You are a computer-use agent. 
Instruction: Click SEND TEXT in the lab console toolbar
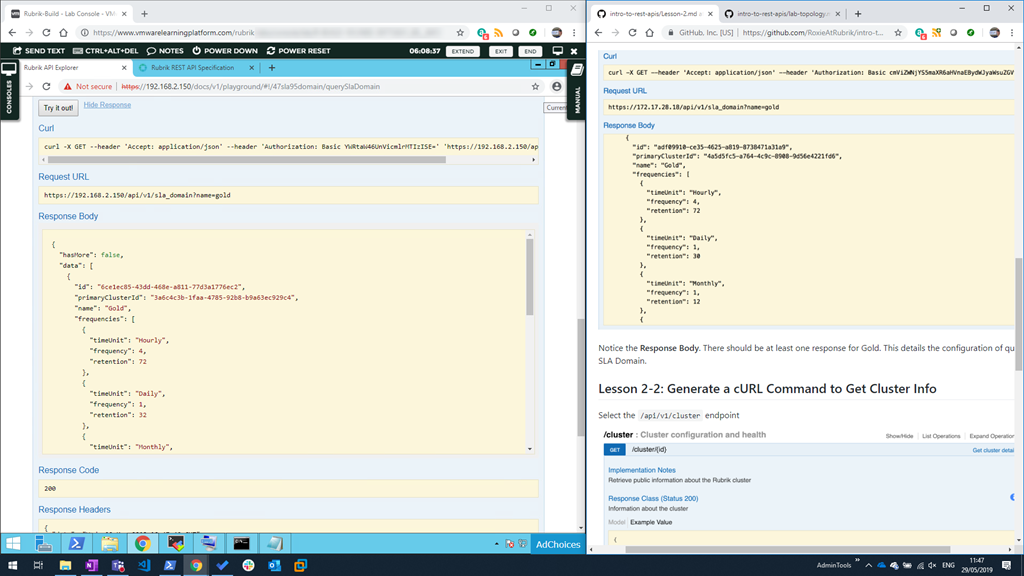pos(39,51)
